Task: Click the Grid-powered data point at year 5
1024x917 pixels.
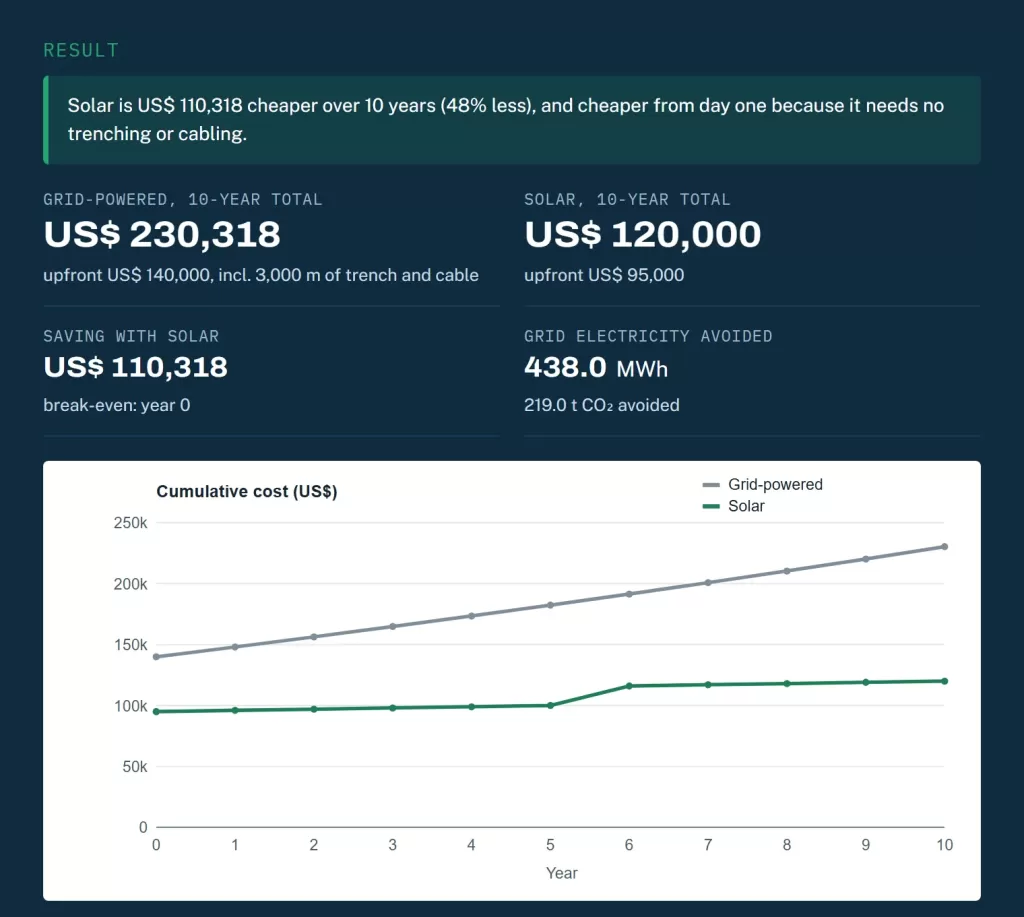Action: [551, 605]
